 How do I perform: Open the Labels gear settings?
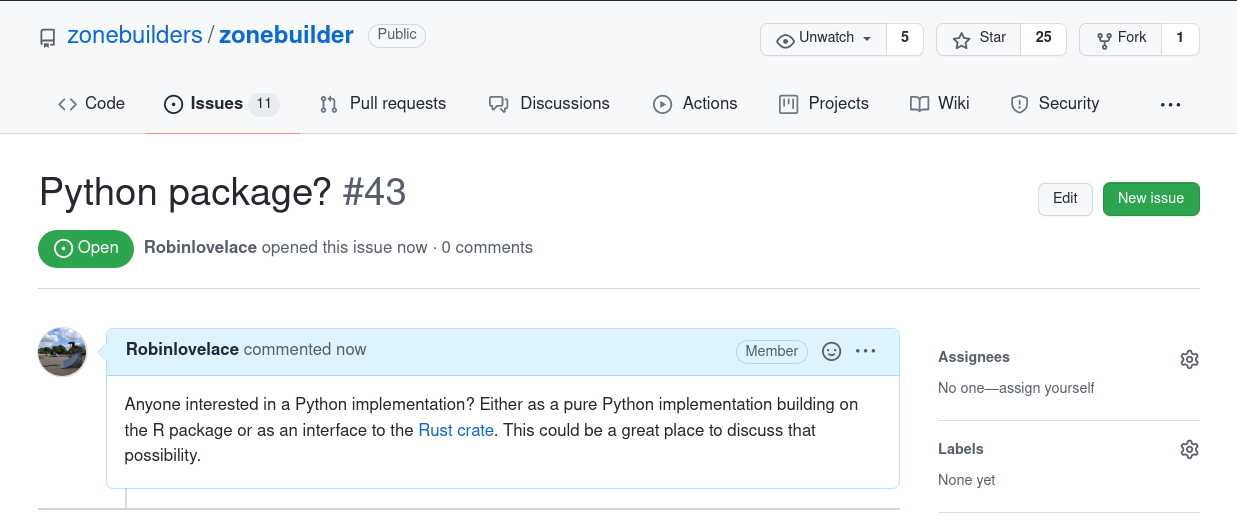tap(1189, 450)
